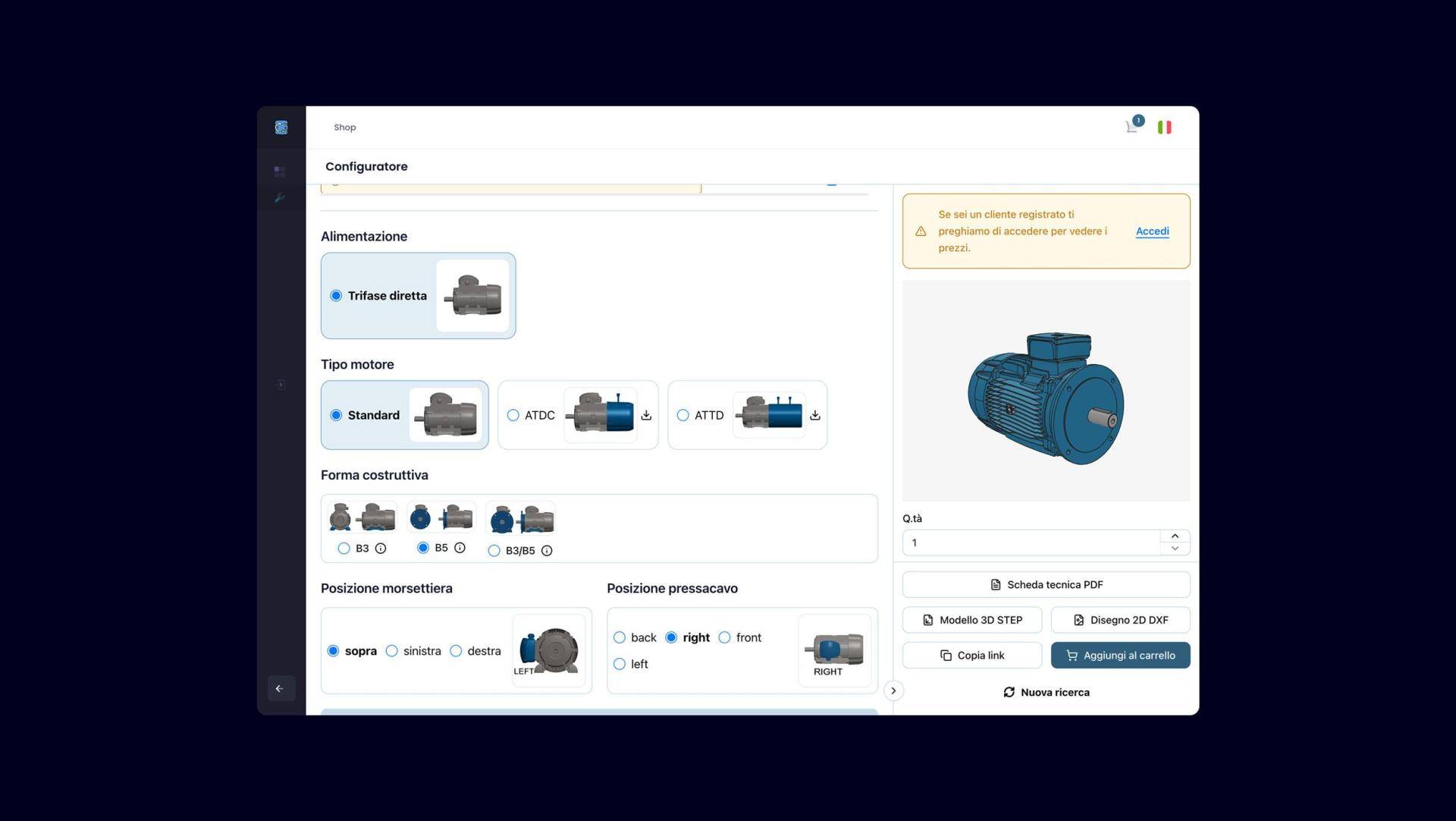Click the Italian flag language selector

pyautogui.click(x=1165, y=127)
